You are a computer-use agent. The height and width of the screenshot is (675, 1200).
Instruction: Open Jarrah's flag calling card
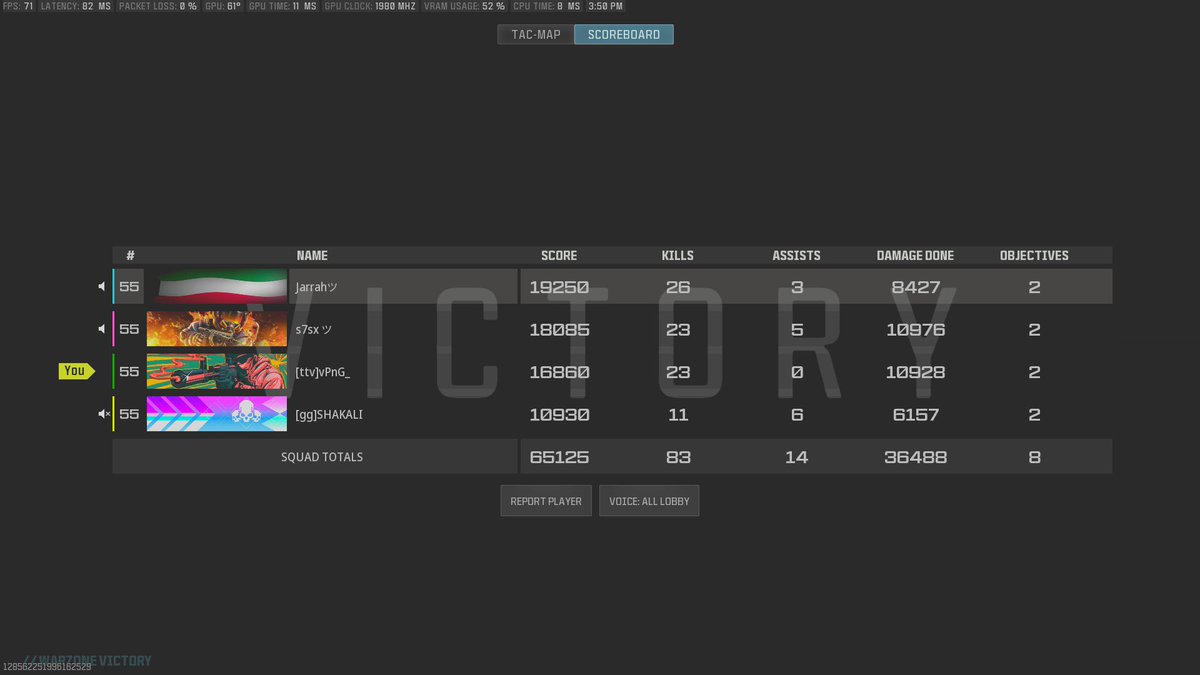(x=217, y=287)
